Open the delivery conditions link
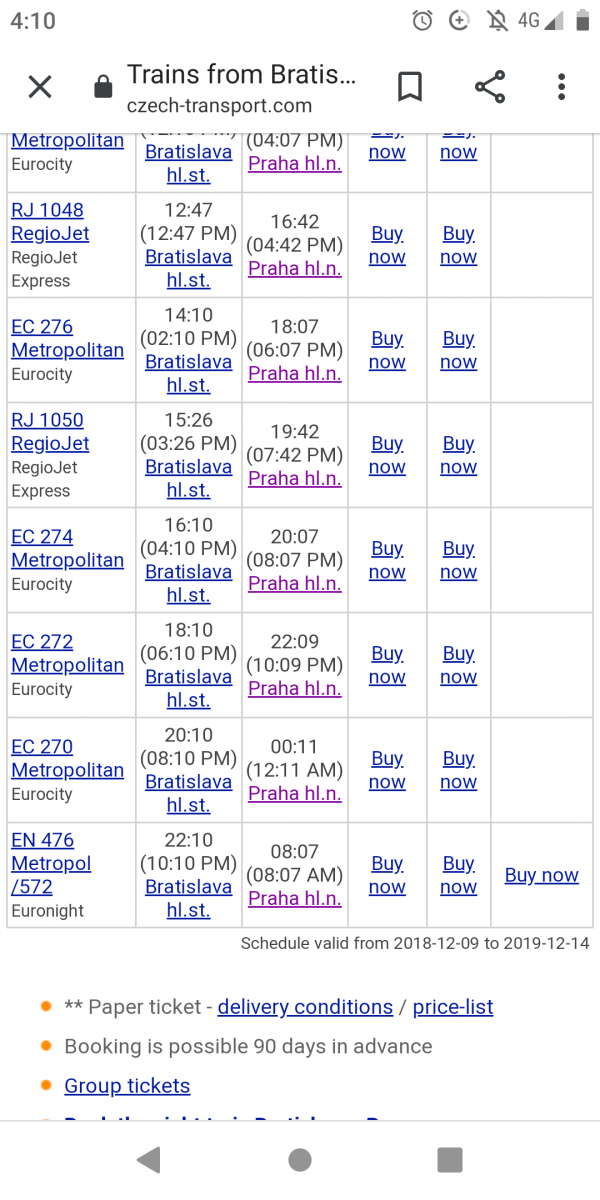600x1200 pixels. tap(305, 1007)
